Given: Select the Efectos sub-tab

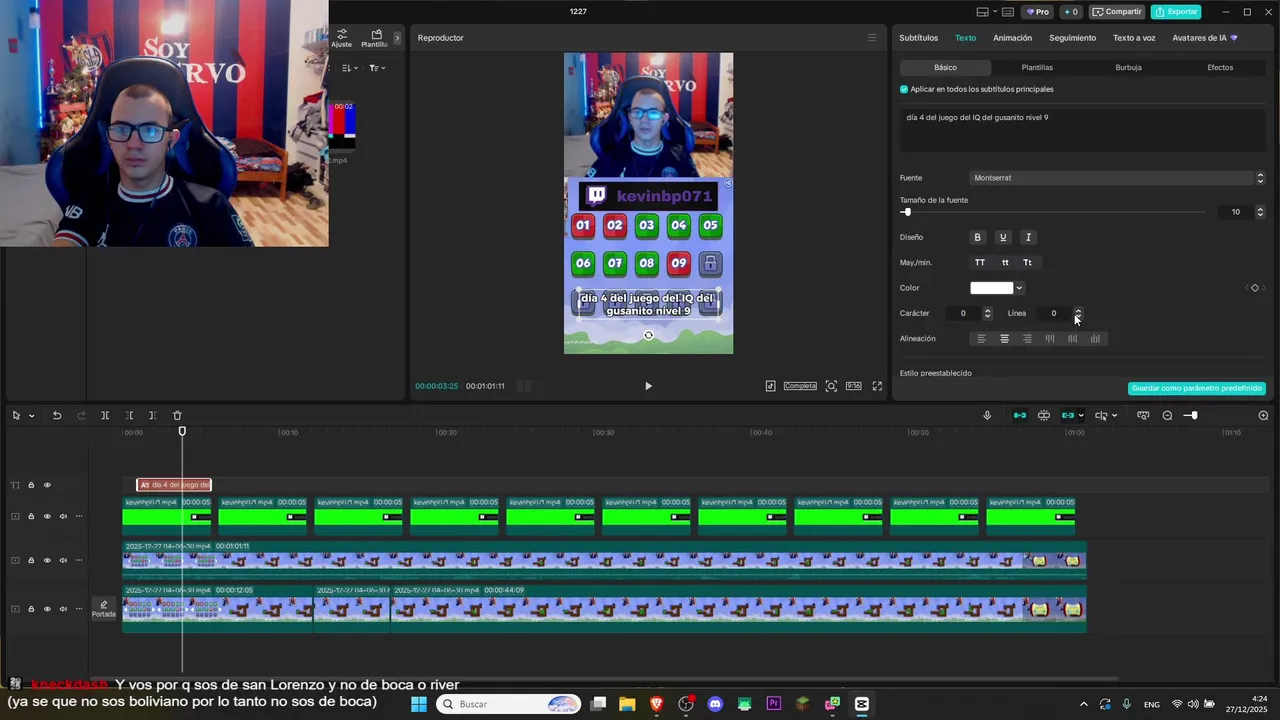Looking at the screenshot, I should [x=1220, y=68].
